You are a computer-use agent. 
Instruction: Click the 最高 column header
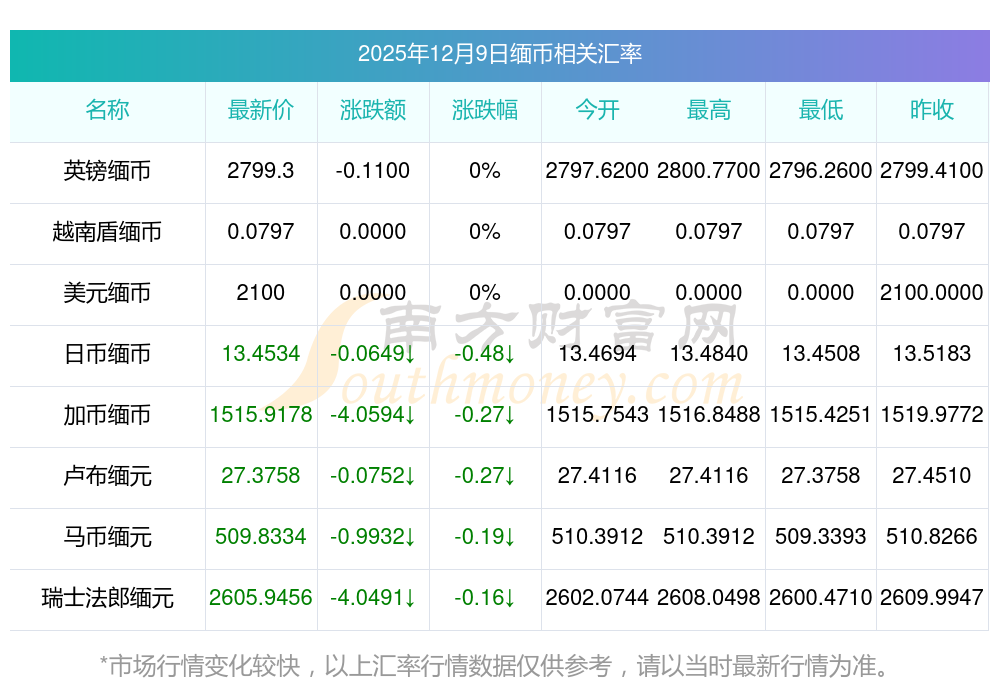pos(709,111)
